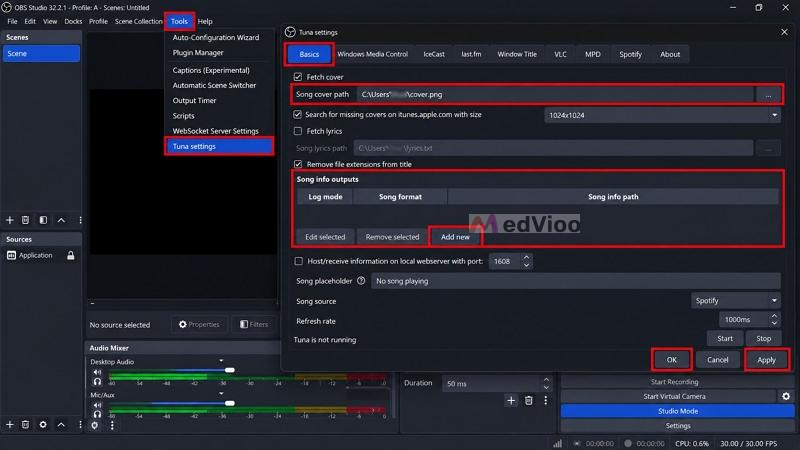Open virtual camera settings gear
The image size is (800, 450).
click(x=786, y=396)
